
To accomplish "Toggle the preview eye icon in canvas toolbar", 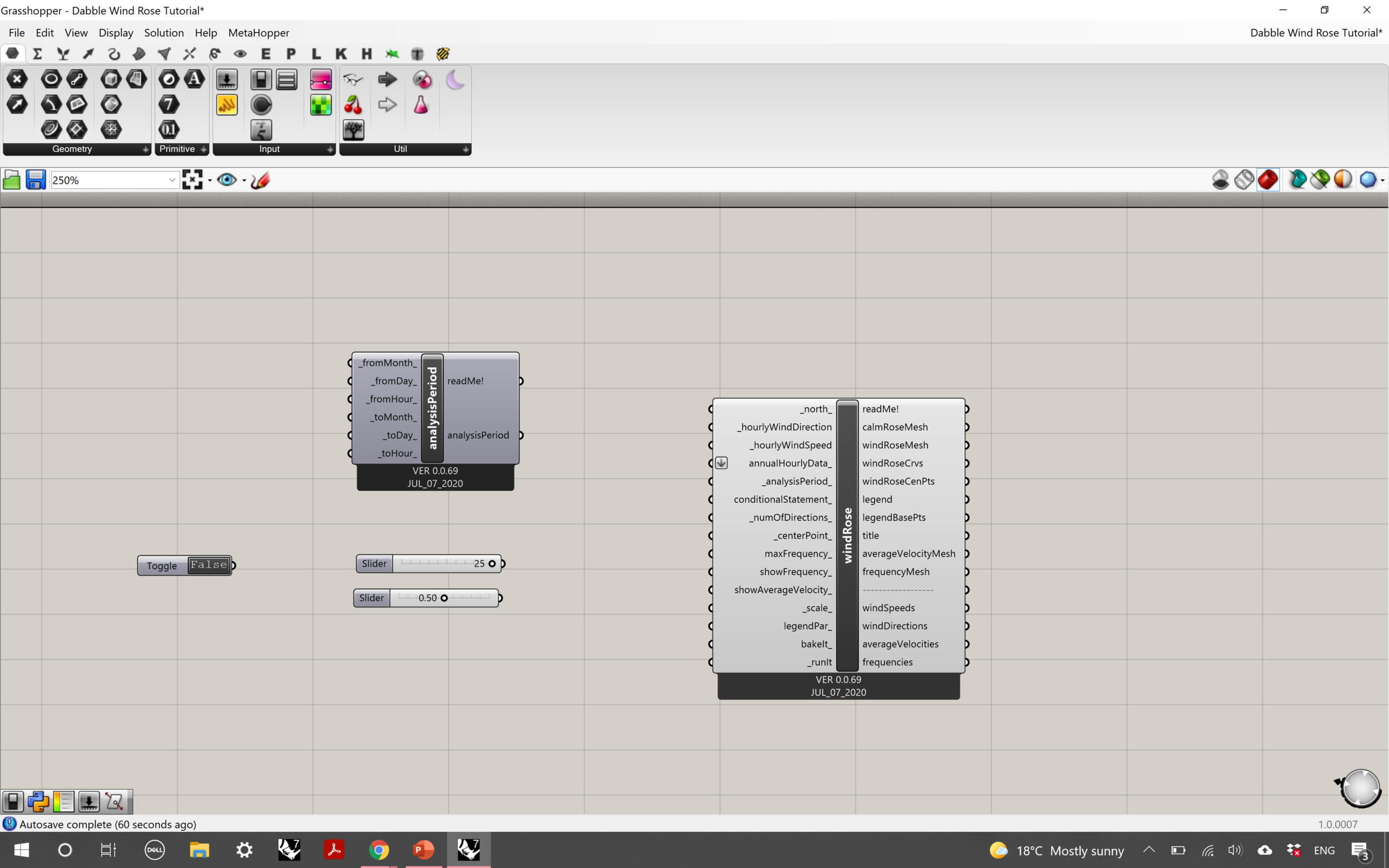I will tap(227, 180).
